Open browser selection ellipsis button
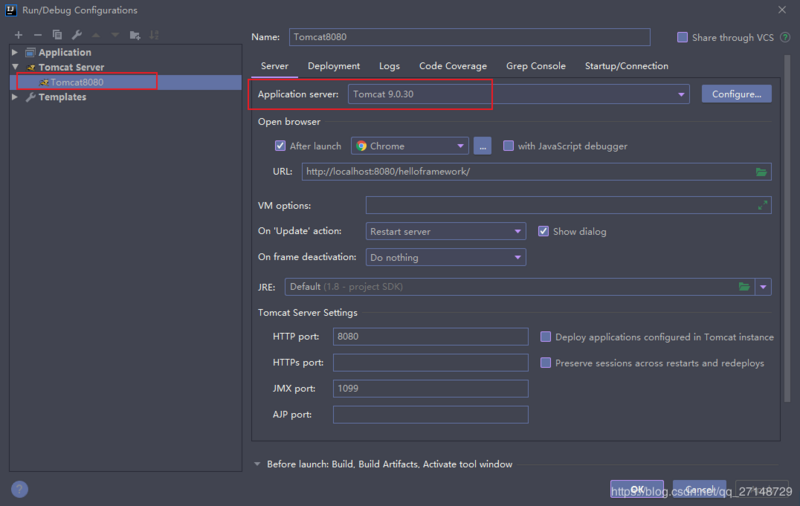The width and height of the screenshot is (800, 506). tap(482, 146)
